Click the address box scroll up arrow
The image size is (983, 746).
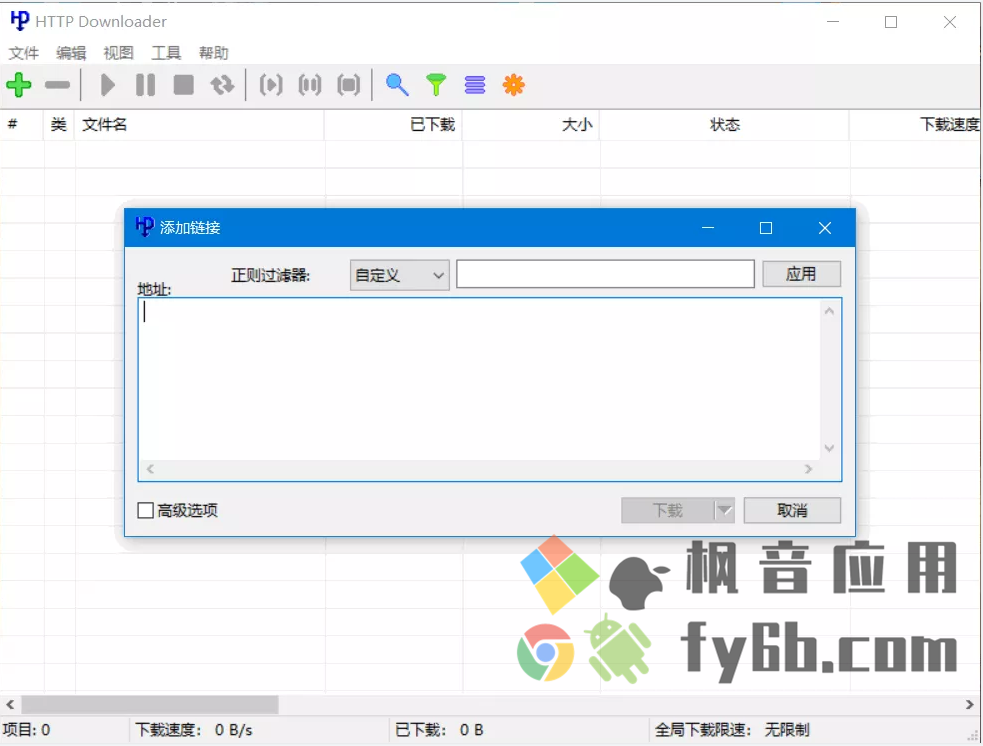(829, 311)
